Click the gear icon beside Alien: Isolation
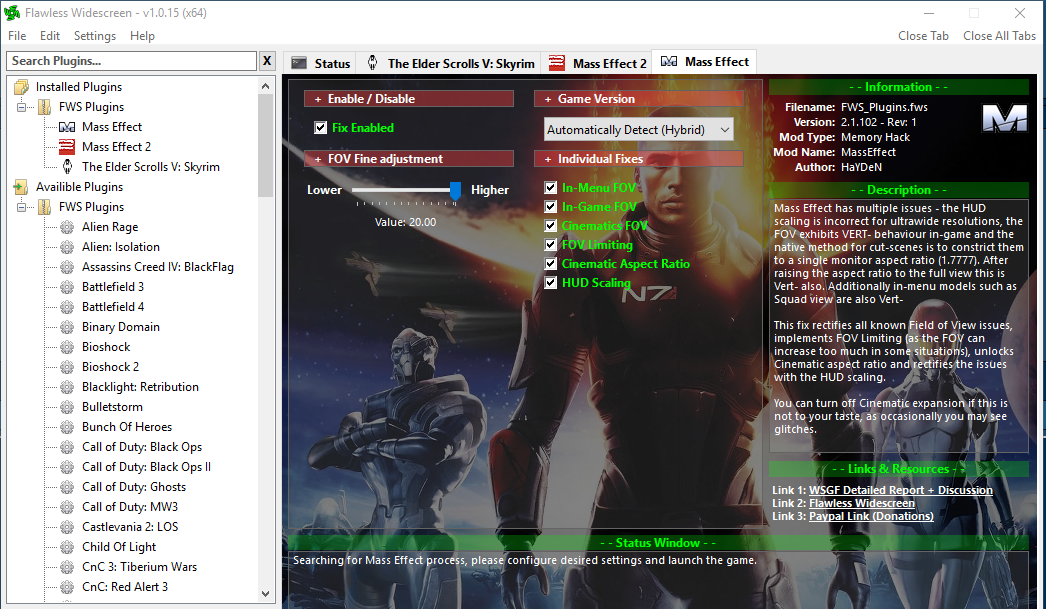1046x609 pixels. pyautogui.click(x=67, y=247)
